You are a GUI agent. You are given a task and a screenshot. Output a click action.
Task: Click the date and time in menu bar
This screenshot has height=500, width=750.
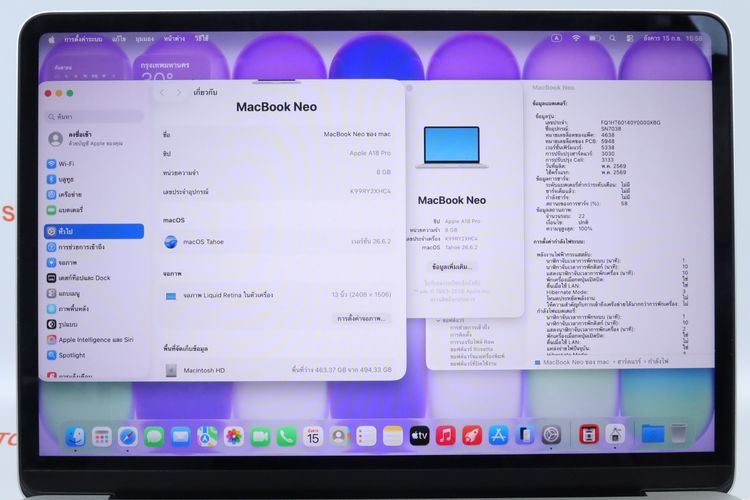point(673,38)
